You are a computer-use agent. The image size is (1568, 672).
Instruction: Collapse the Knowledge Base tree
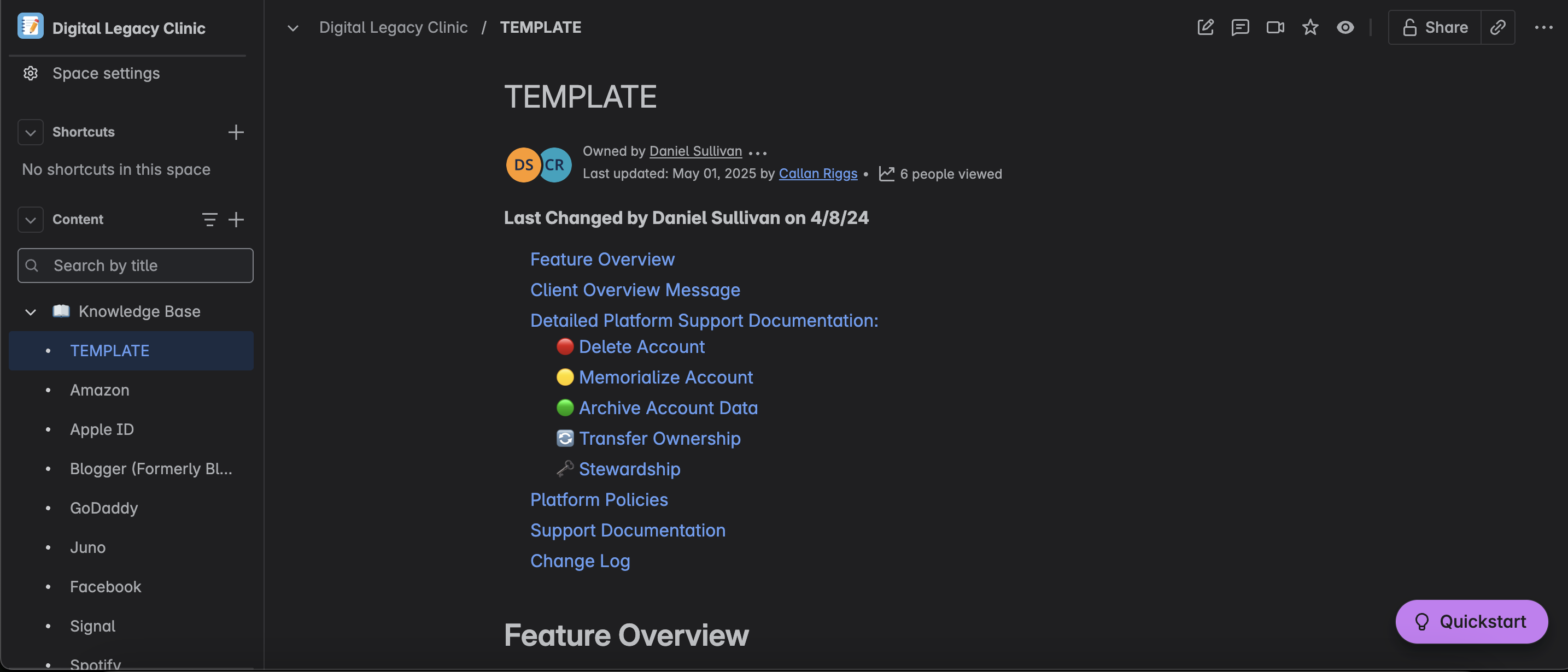31,312
